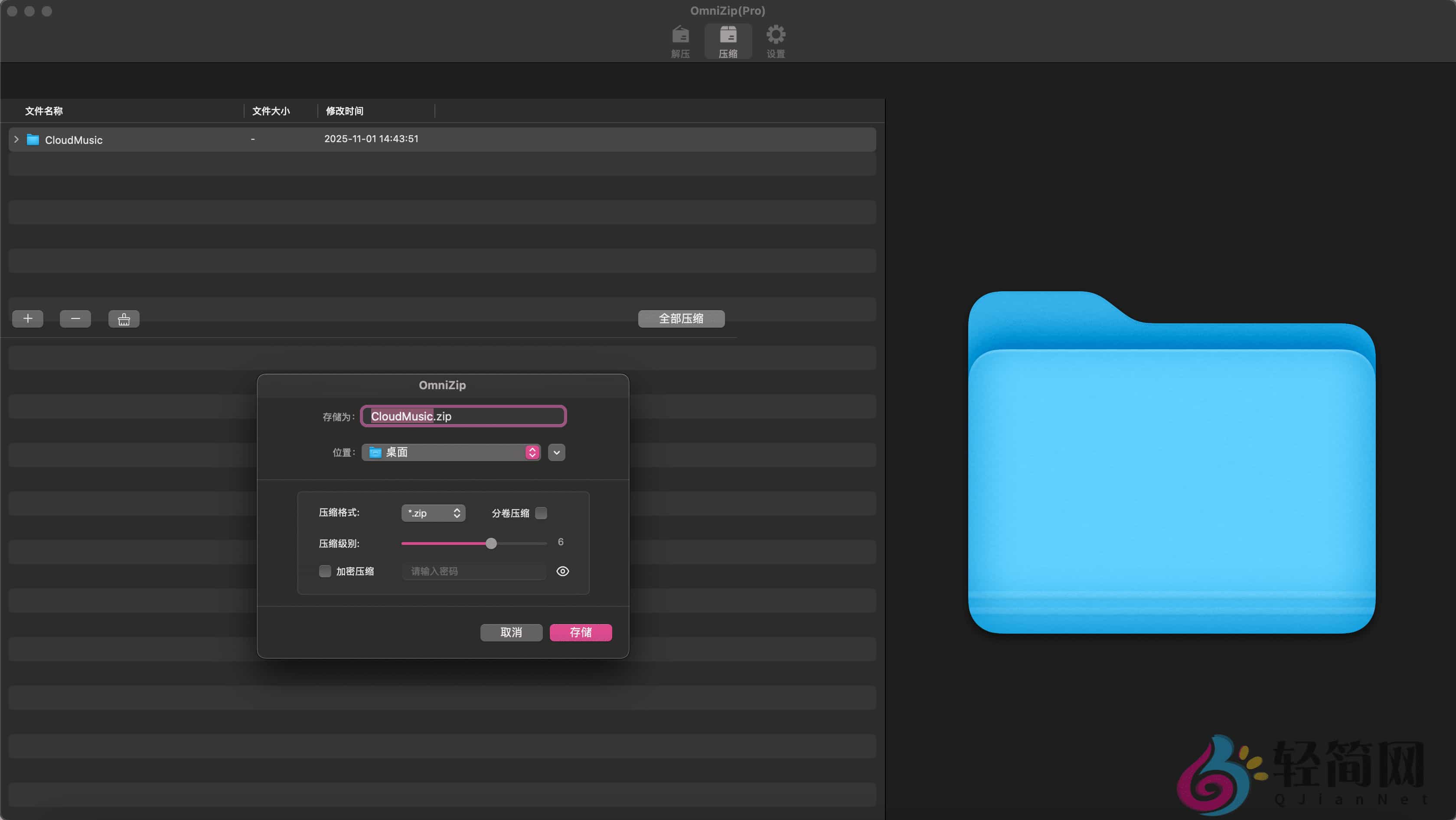
Task: Click the 文件名称 column header
Action: pyautogui.click(x=43, y=111)
